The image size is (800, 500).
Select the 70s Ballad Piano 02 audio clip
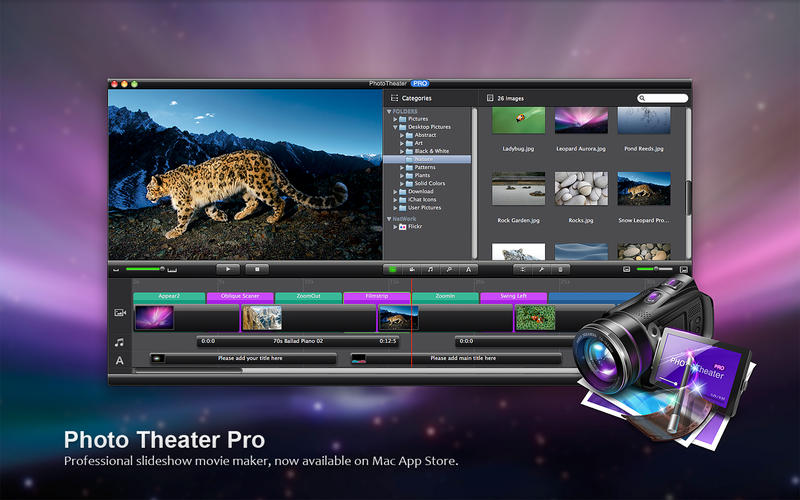(298, 341)
